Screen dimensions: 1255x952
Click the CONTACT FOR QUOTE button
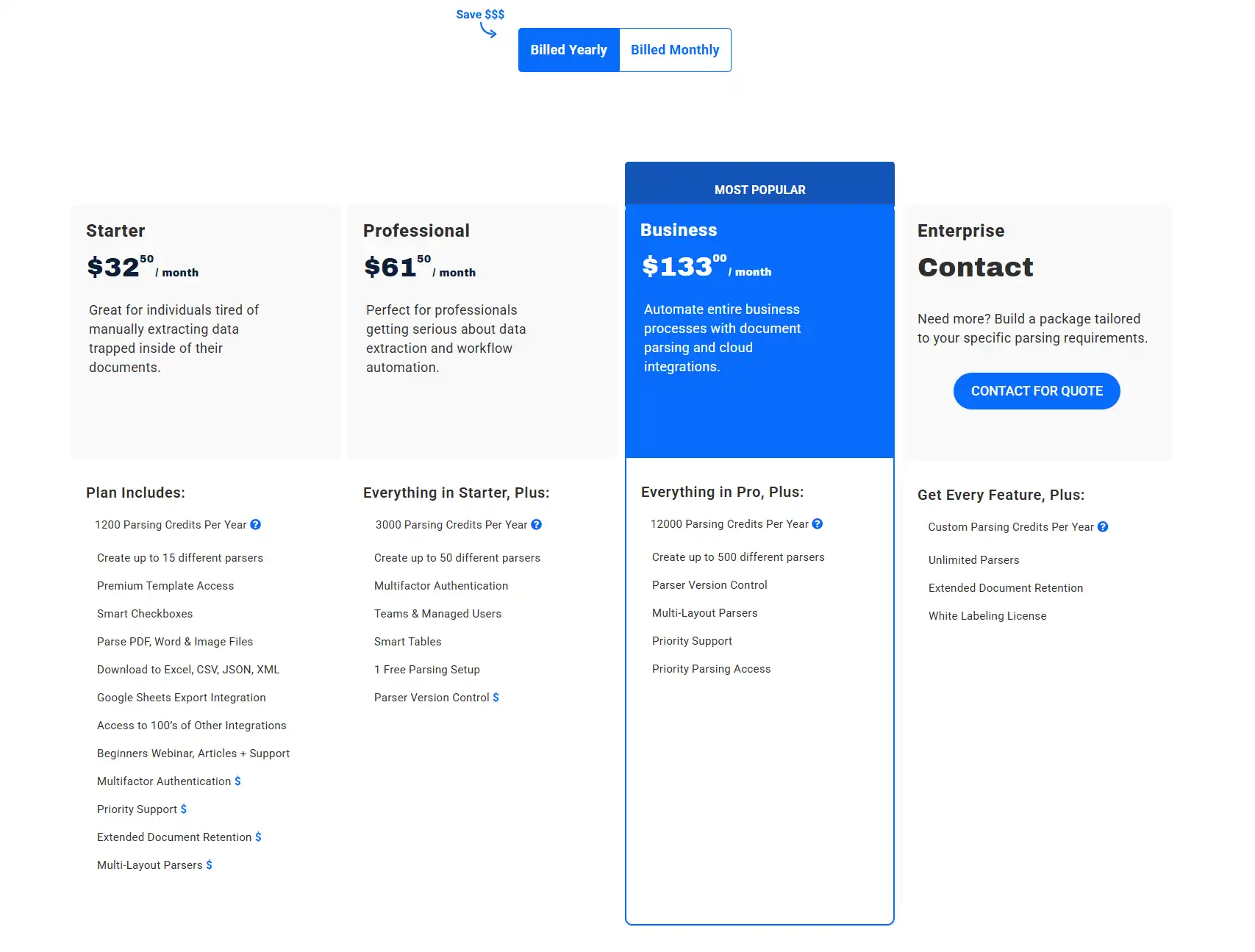pyautogui.click(x=1037, y=391)
